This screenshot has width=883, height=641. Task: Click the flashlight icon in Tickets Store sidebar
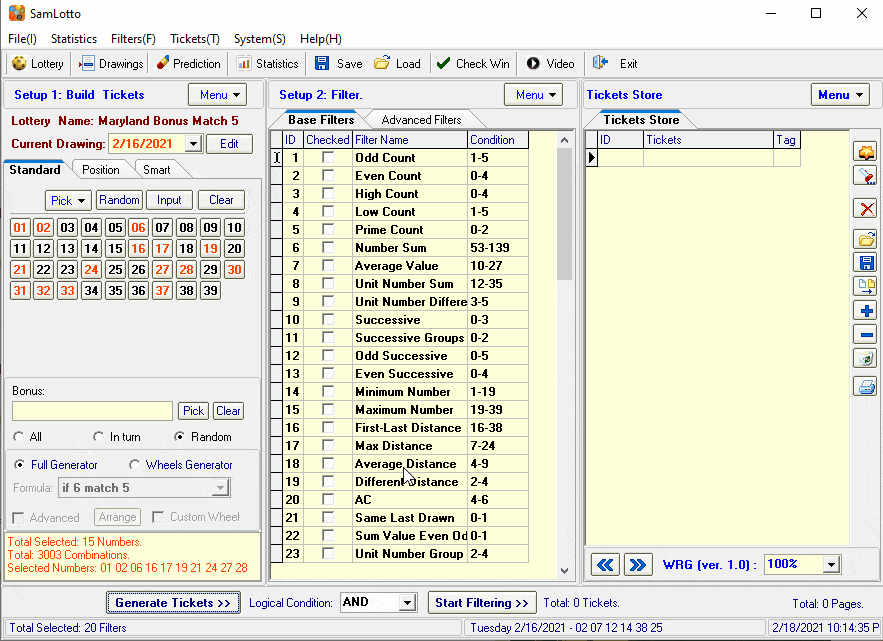pos(866,176)
